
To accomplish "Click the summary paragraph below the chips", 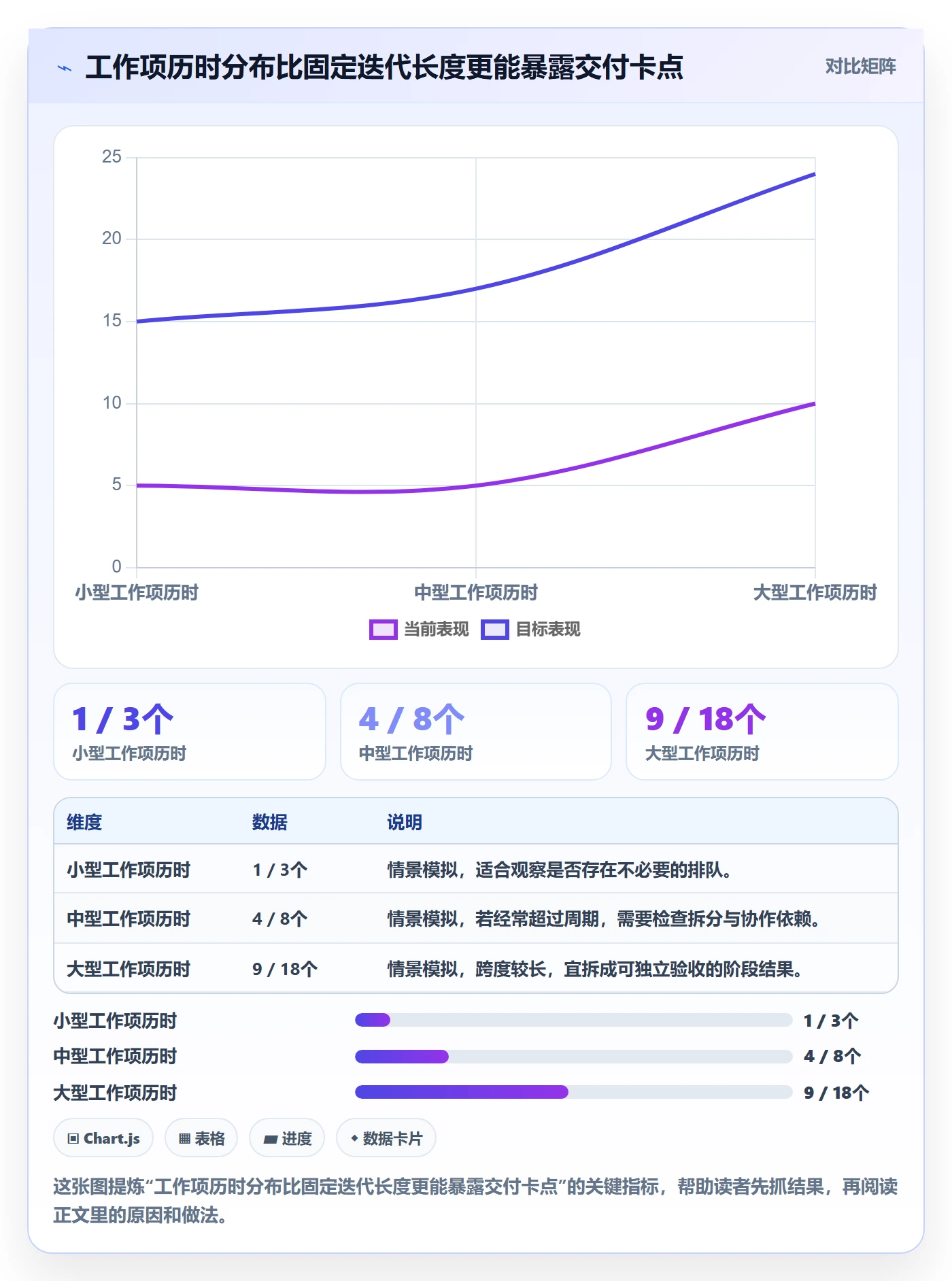I will tap(475, 1201).
